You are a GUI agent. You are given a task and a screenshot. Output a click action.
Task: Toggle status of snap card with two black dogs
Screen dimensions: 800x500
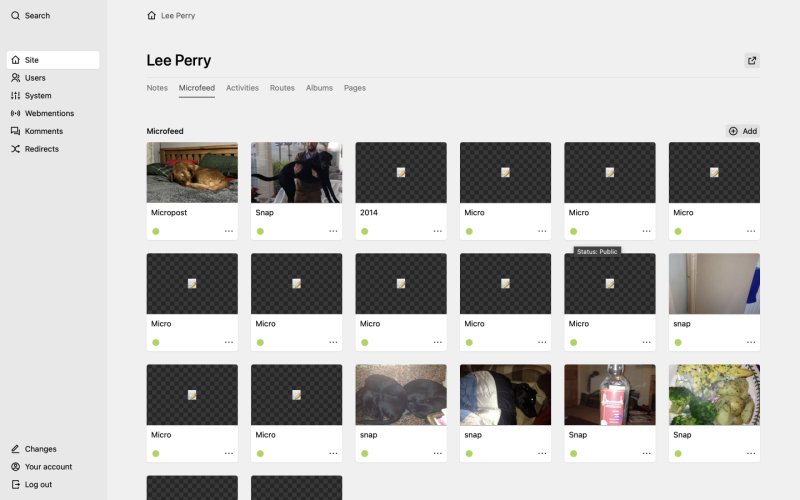pos(365,454)
